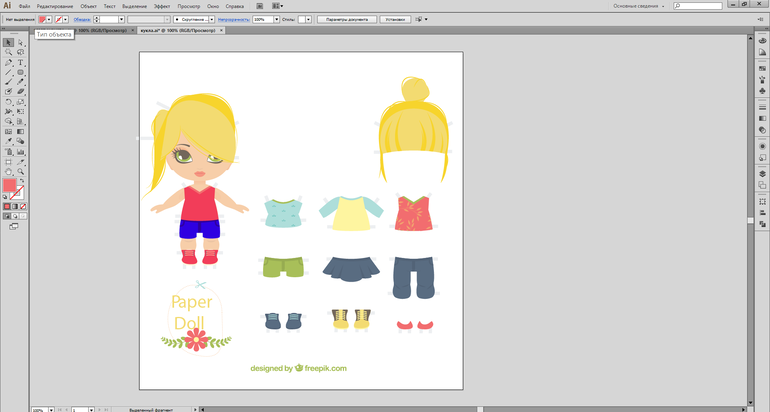Click the red Fill color swatch in toolbox
Viewport: 770px width, 412px height.
[x=10, y=186]
